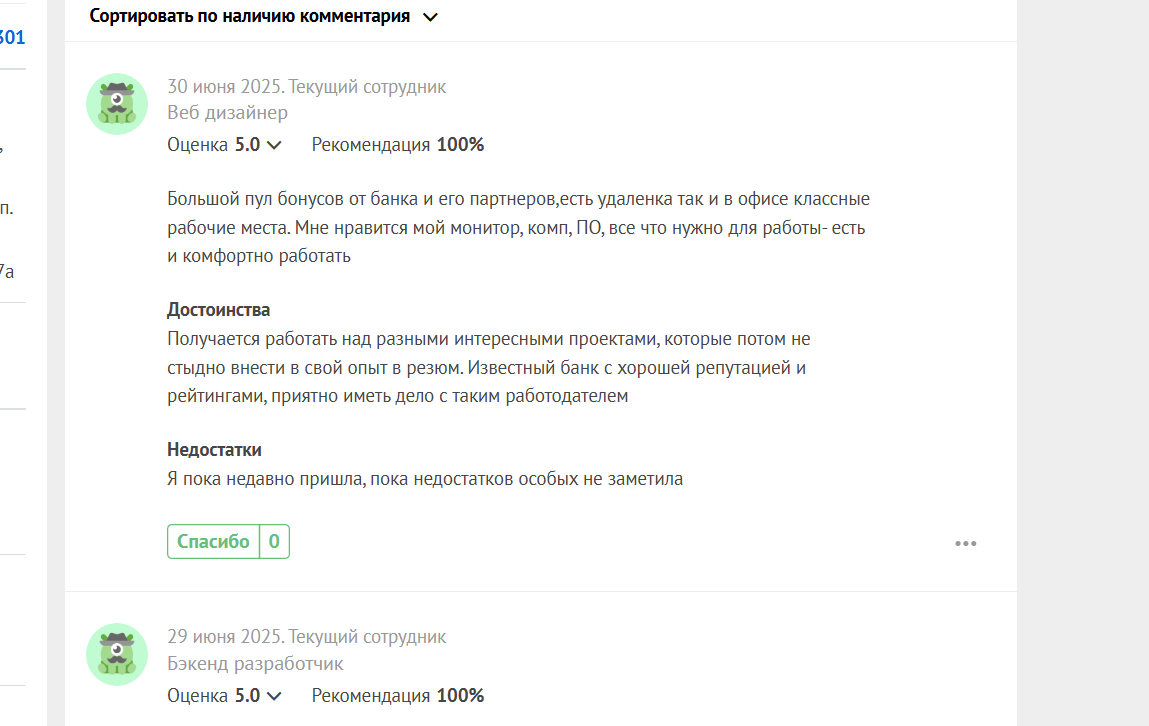This screenshot has width=1149, height=726.
Task: Click the '30 июня 2025' review date
Action: (x=224, y=86)
